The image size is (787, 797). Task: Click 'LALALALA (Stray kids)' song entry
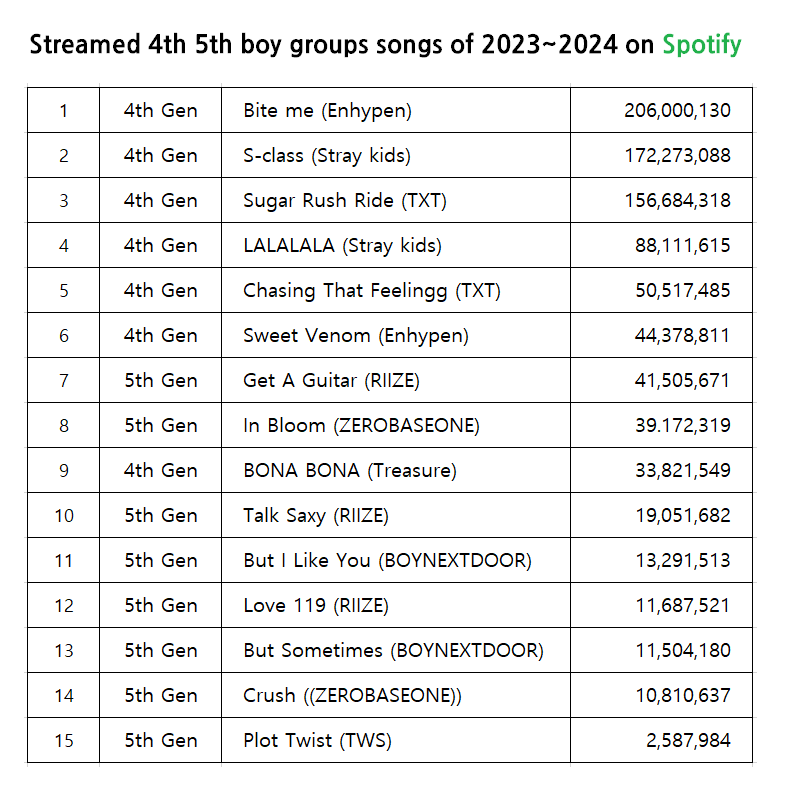342,246
